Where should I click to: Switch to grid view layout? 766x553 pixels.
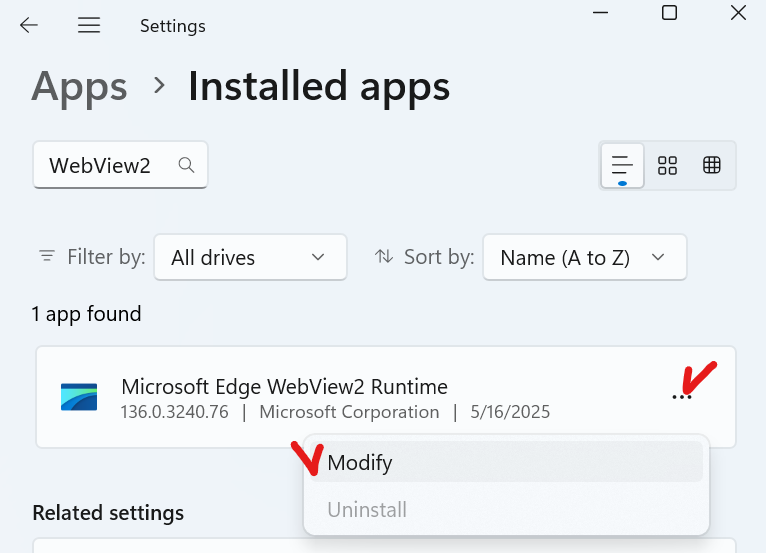point(667,165)
